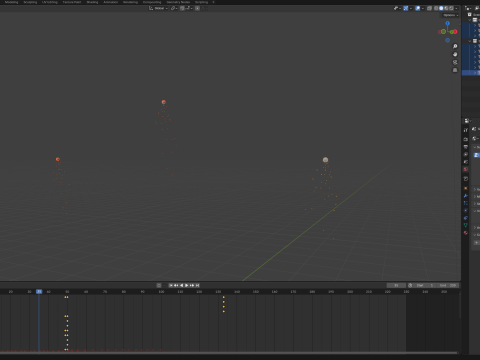Image resolution: width=480 pixels, height=360 pixels.
Task: Jump to previous keyframe
Action: [176, 285]
